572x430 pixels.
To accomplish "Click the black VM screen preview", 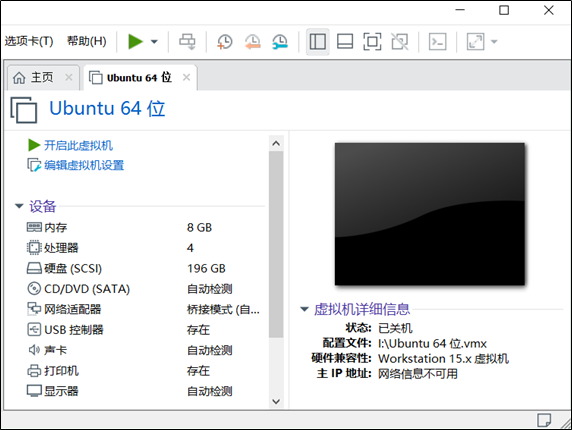I will pos(430,214).
